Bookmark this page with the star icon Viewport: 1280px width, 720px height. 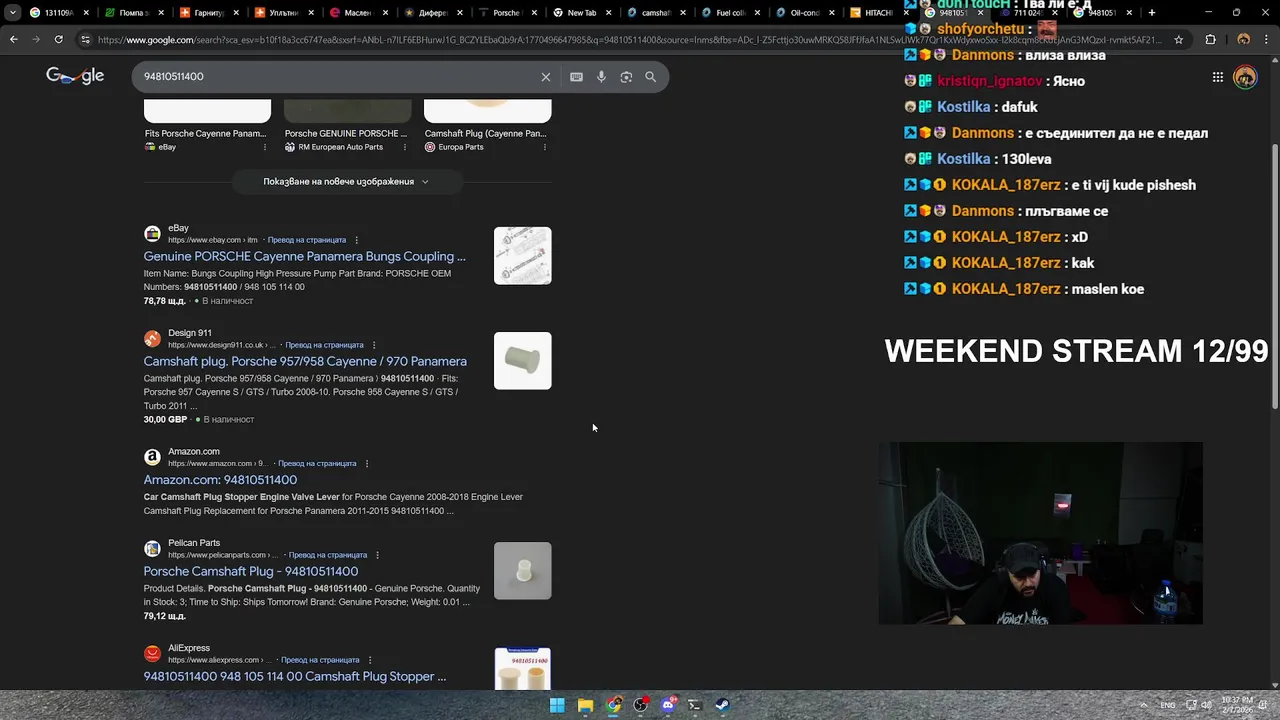point(1179,40)
